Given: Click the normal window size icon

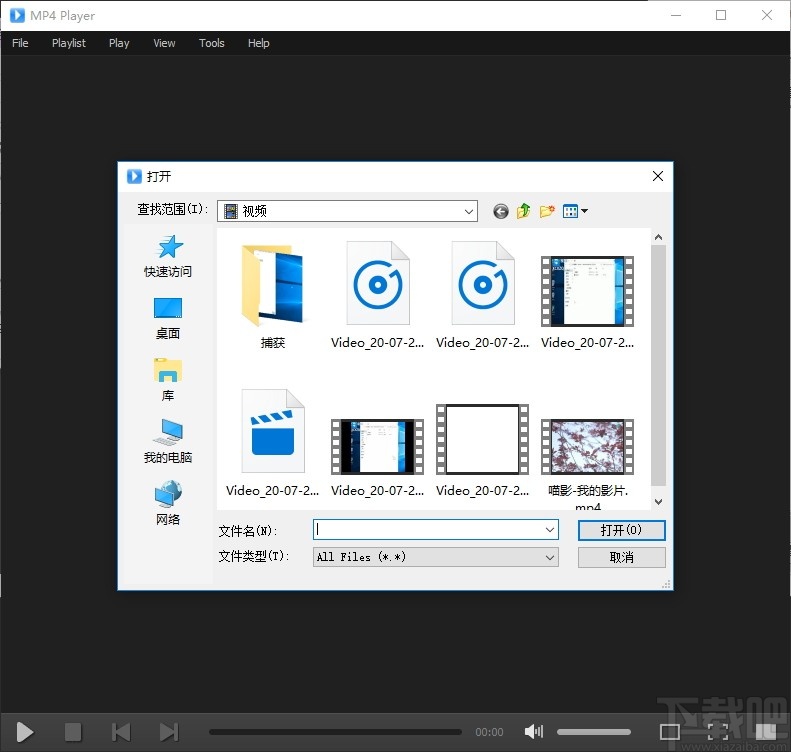Looking at the screenshot, I should tap(670, 731).
